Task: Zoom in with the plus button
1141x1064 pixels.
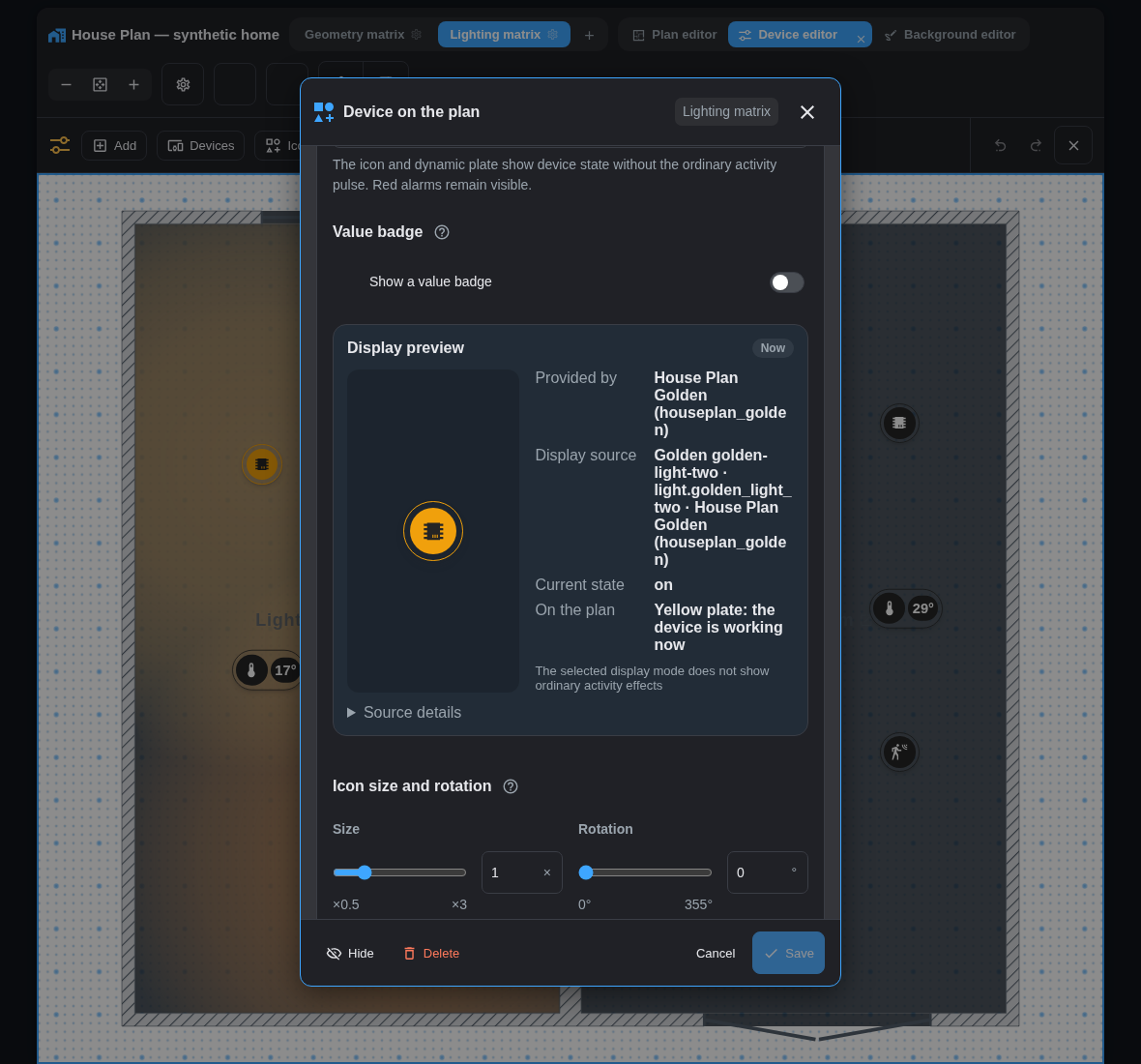Action: click(x=133, y=84)
